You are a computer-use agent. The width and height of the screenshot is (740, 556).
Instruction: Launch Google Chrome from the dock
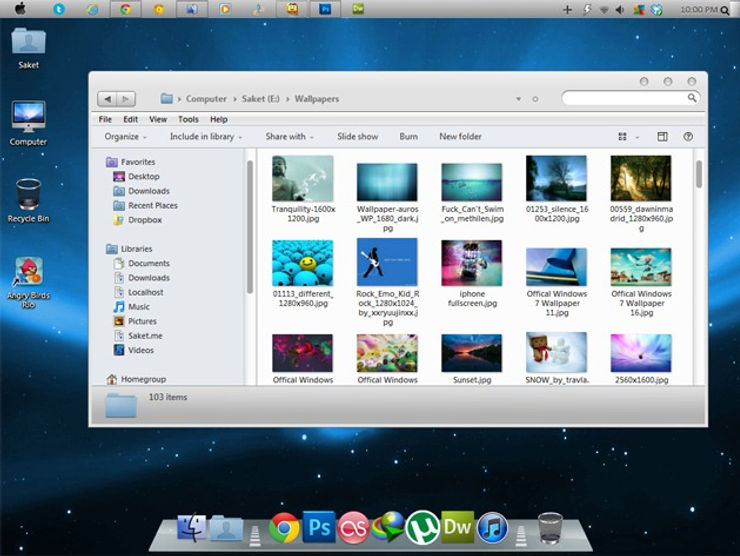[x=284, y=528]
